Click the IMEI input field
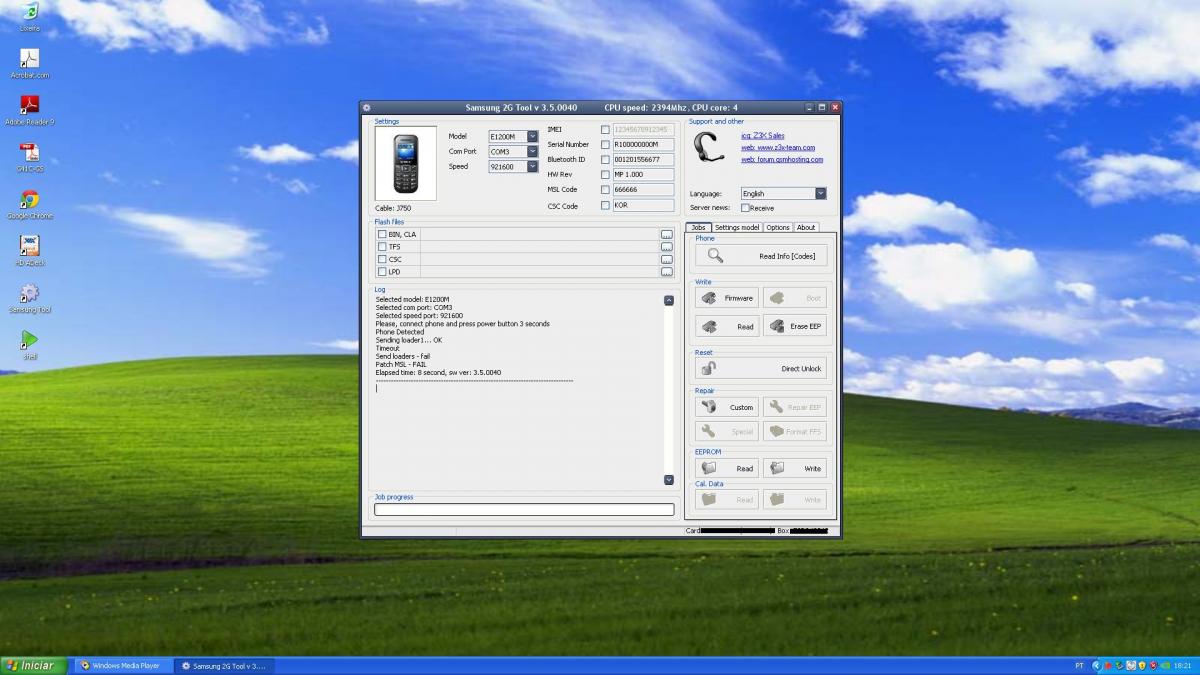The width and height of the screenshot is (1200, 675). [643, 129]
